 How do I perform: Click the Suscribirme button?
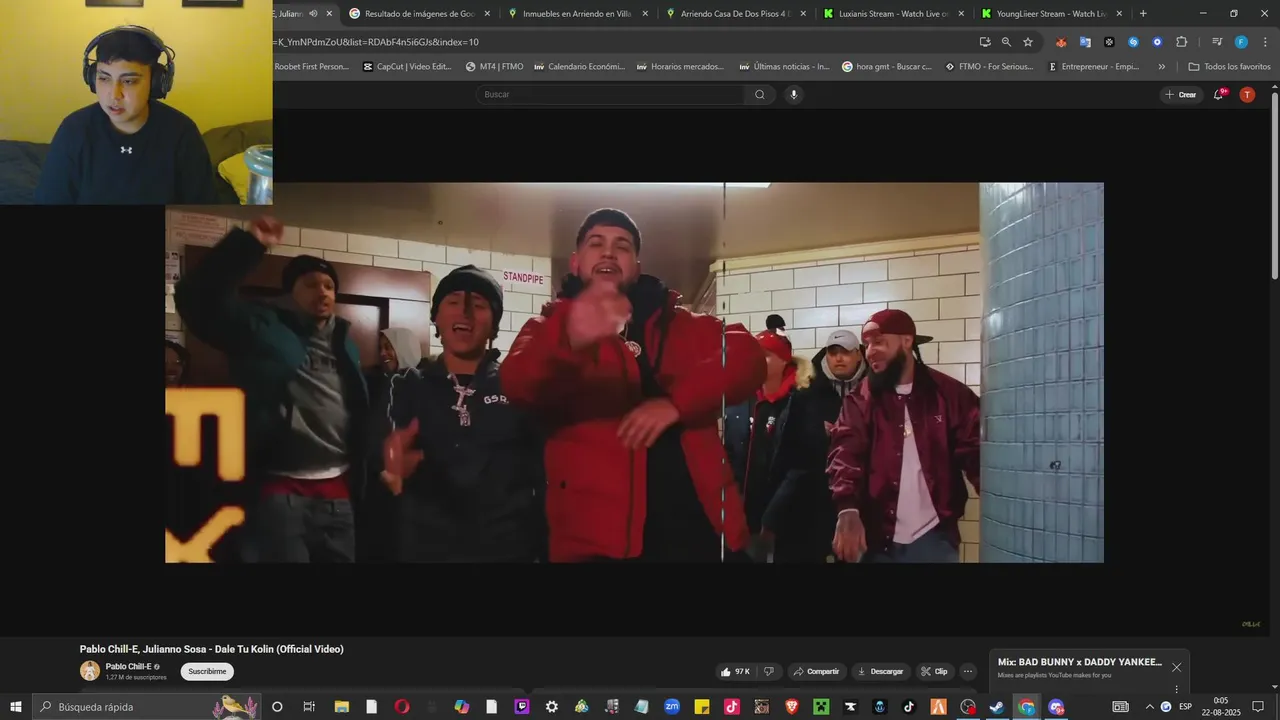[207, 671]
